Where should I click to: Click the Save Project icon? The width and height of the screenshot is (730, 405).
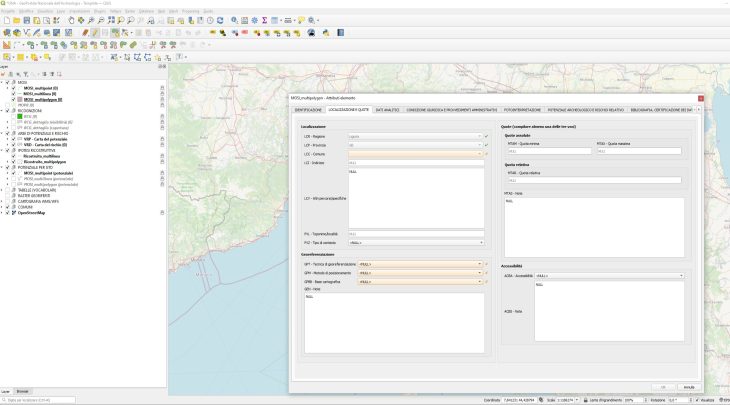coord(29,20)
